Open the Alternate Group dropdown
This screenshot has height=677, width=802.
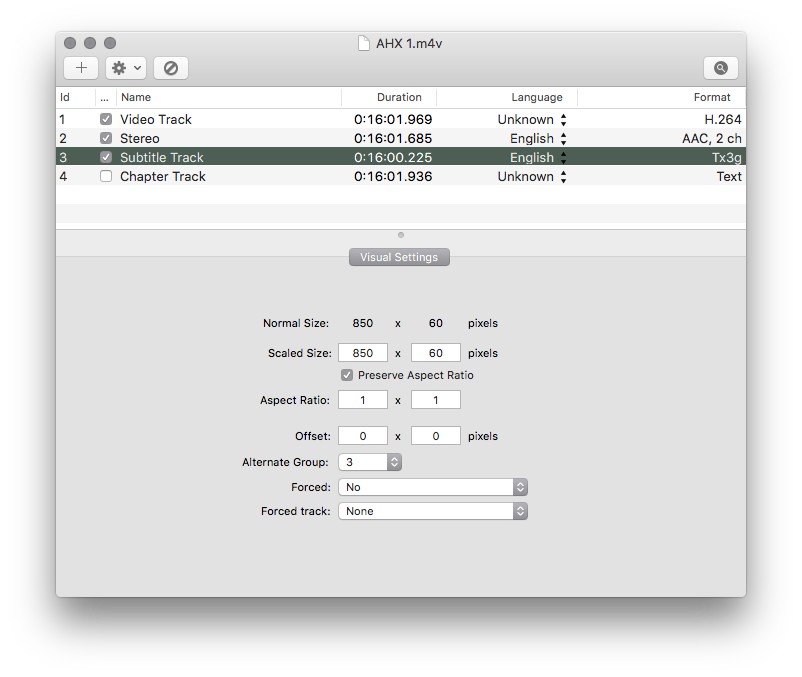pyautogui.click(x=370, y=462)
